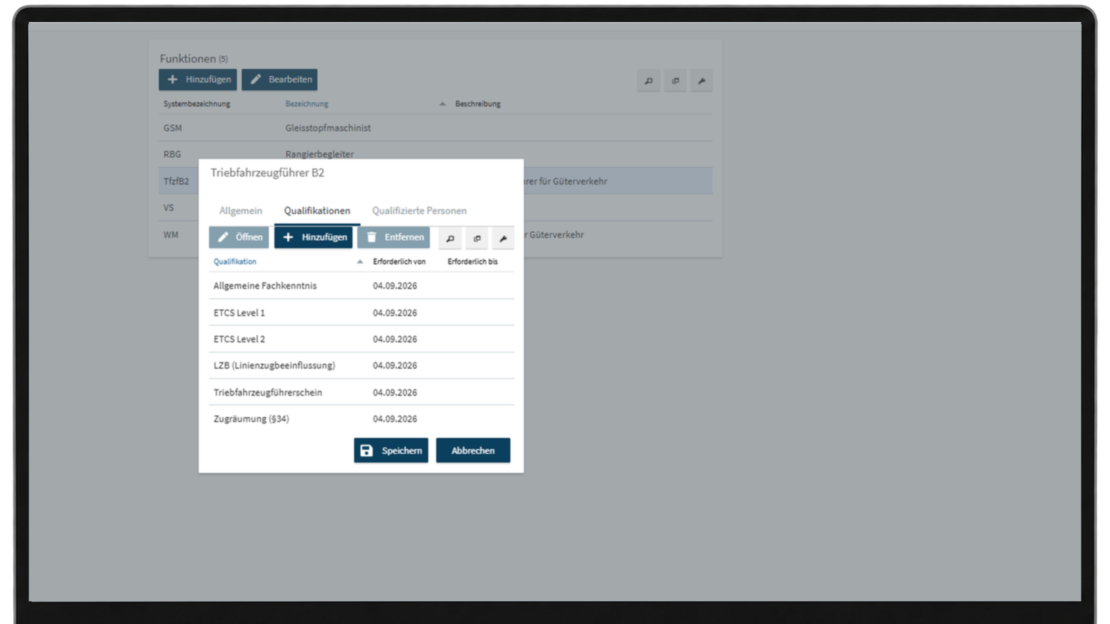Sort Funktionen by the Systembezeichnung column header
Image resolution: width=1110 pixels, height=624 pixels.
tap(197, 103)
